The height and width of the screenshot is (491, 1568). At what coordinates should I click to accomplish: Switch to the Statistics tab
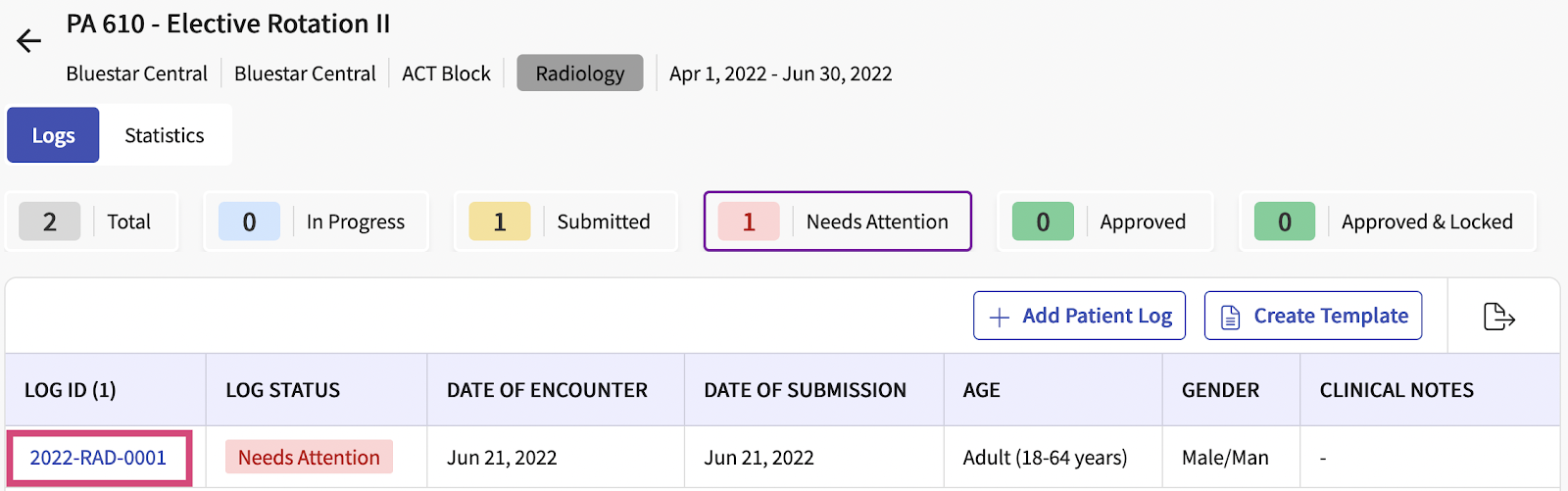(x=165, y=135)
